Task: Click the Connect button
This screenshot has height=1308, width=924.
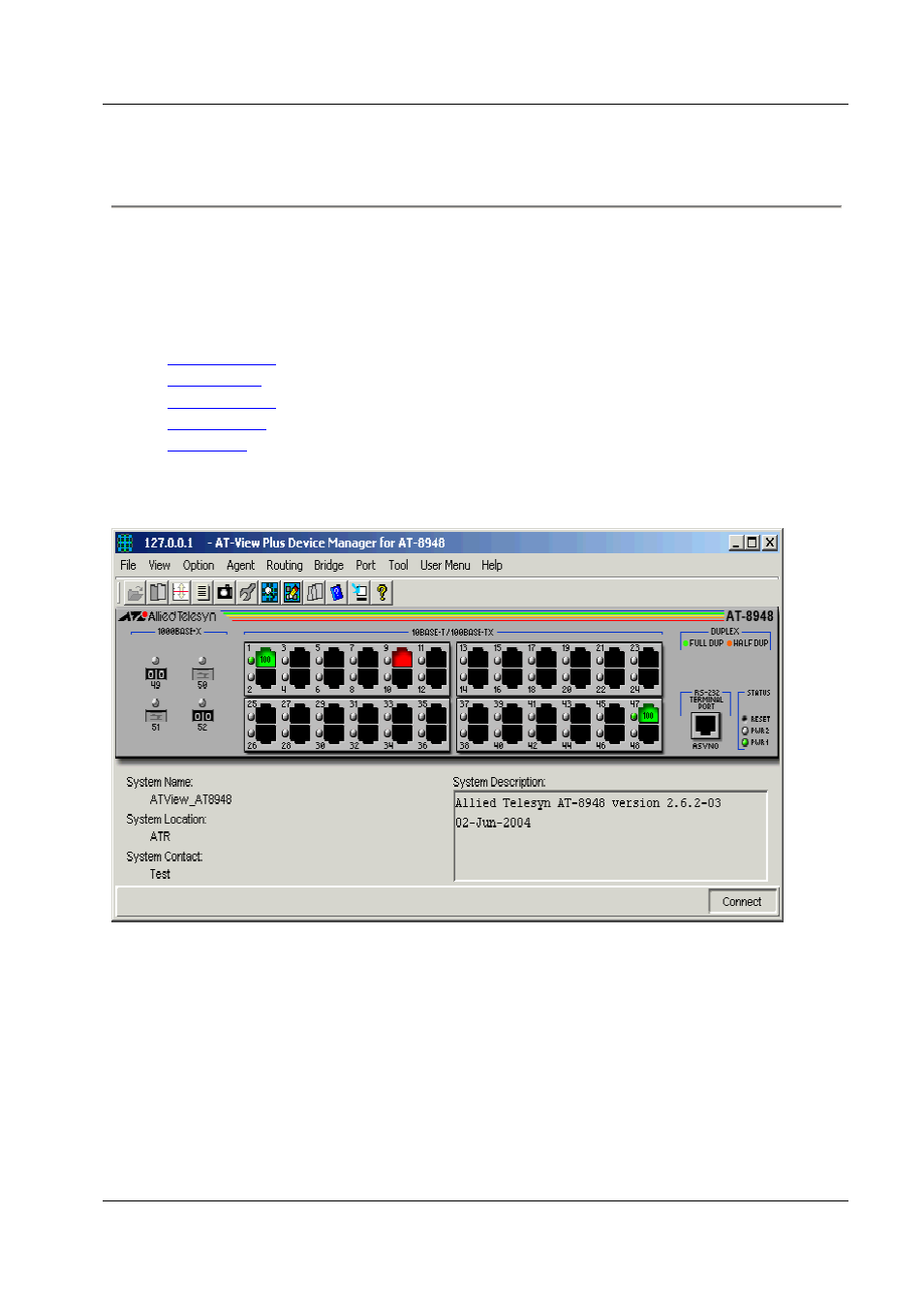Action: click(742, 902)
